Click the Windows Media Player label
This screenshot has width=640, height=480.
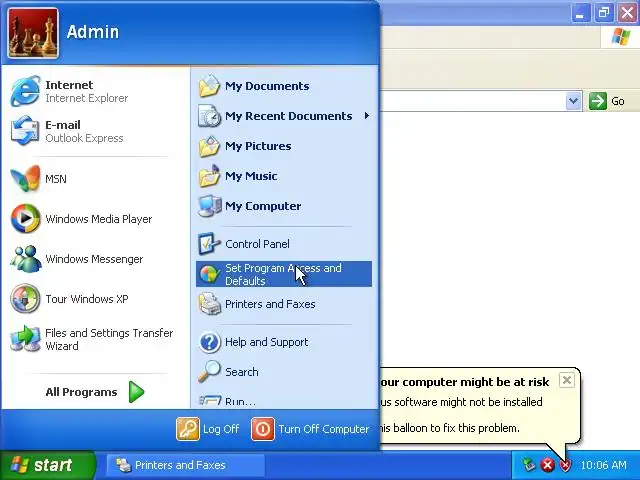click(99, 219)
